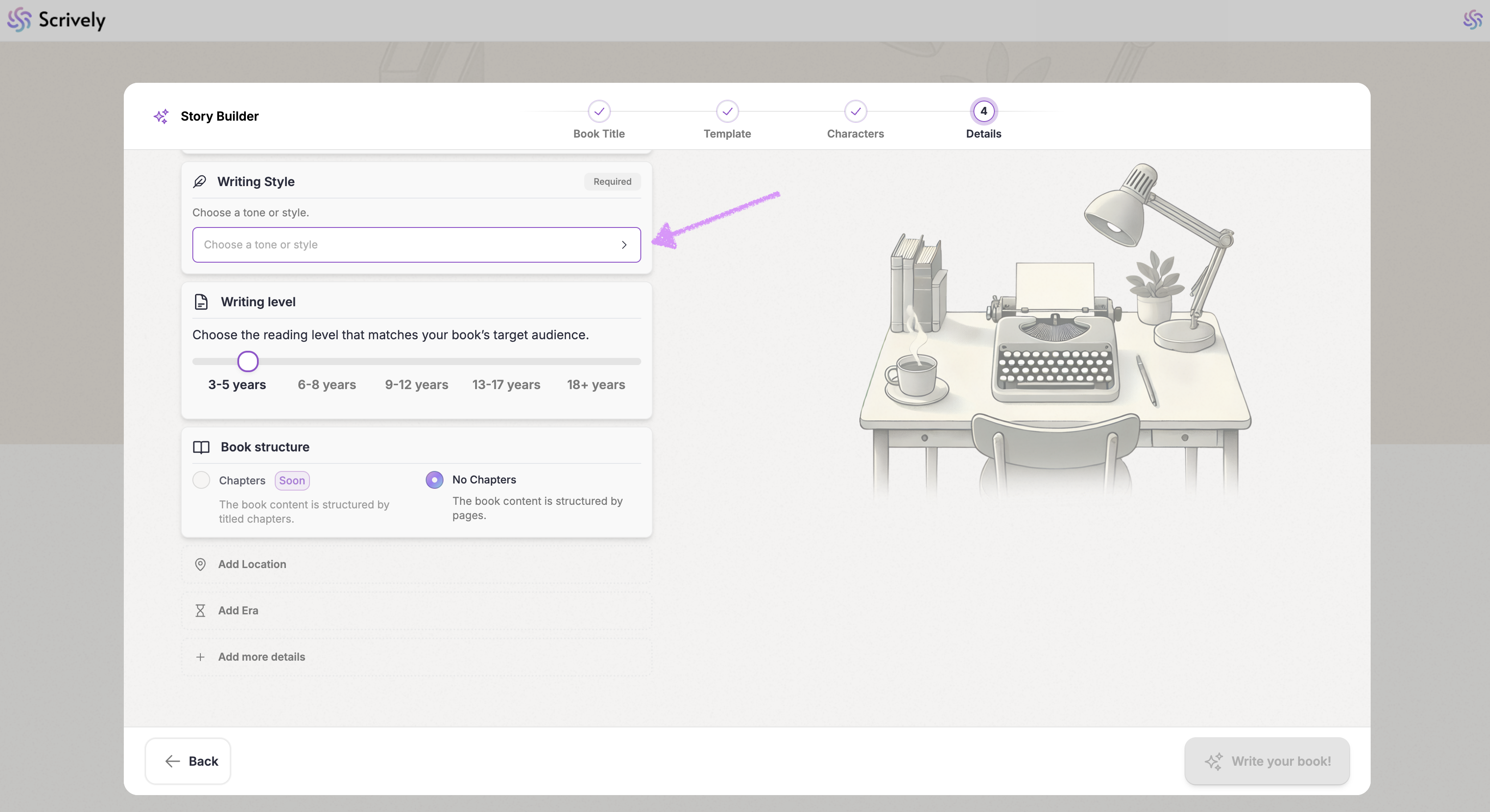Click the Writing level document icon
The image size is (1490, 812).
201,302
